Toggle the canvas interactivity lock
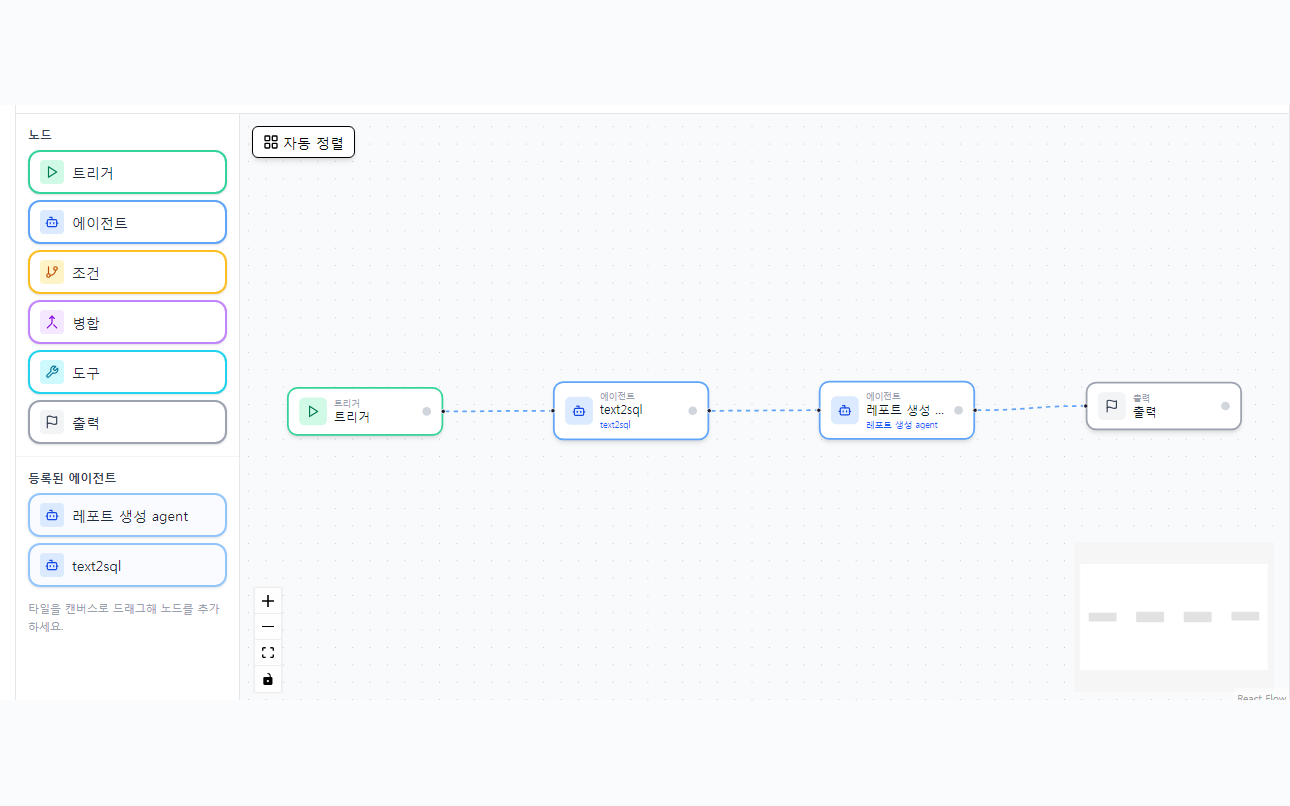 point(268,679)
